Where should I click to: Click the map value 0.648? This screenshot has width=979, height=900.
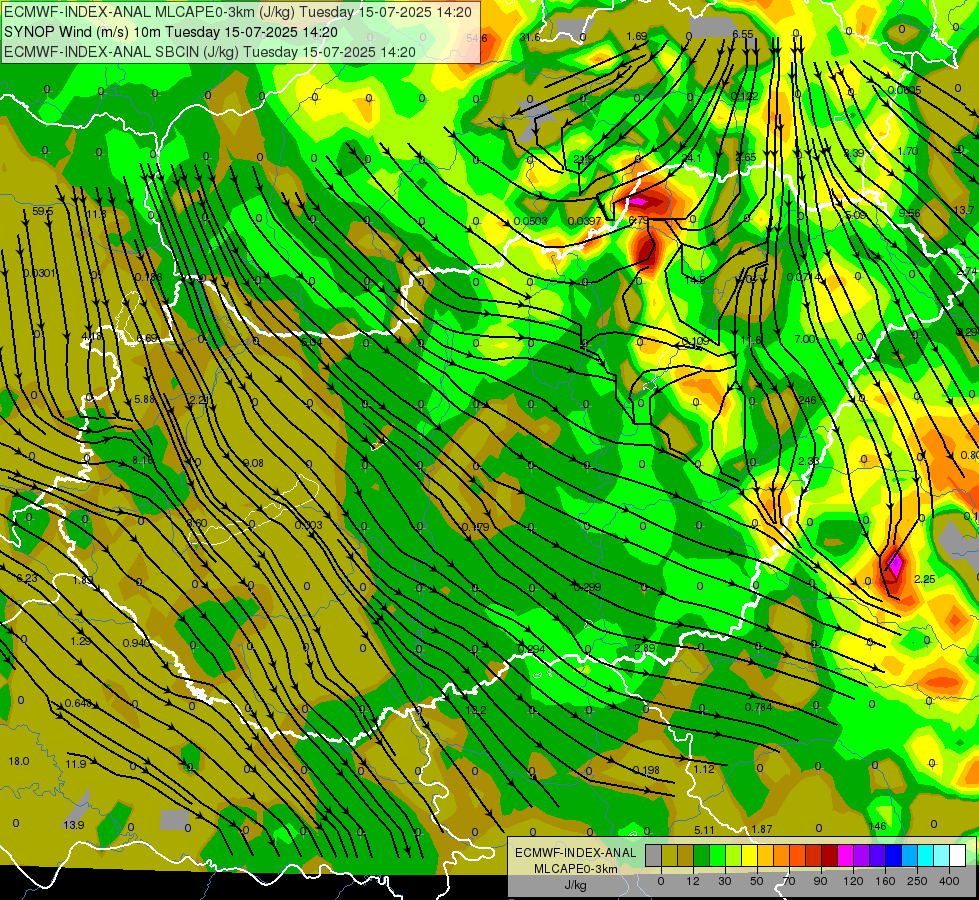coord(78,703)
